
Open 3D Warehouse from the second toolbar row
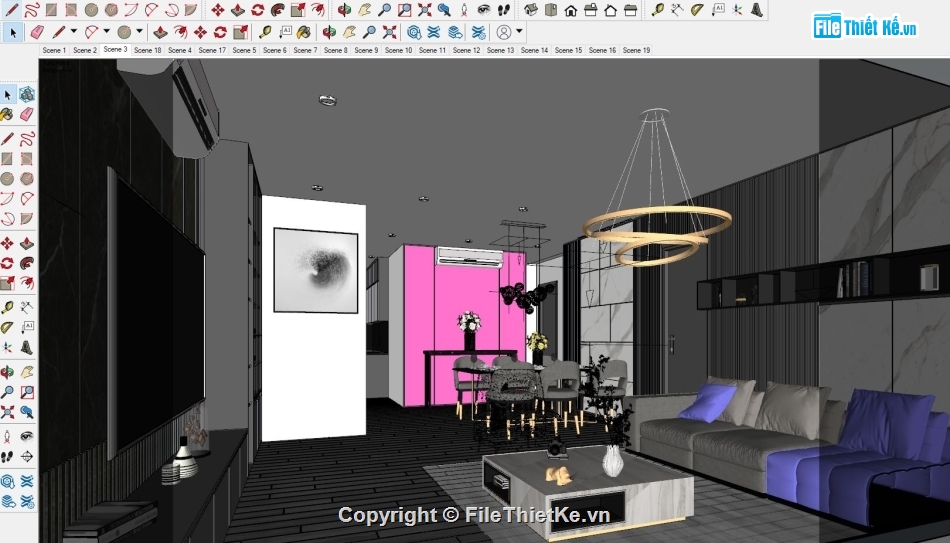414,32
